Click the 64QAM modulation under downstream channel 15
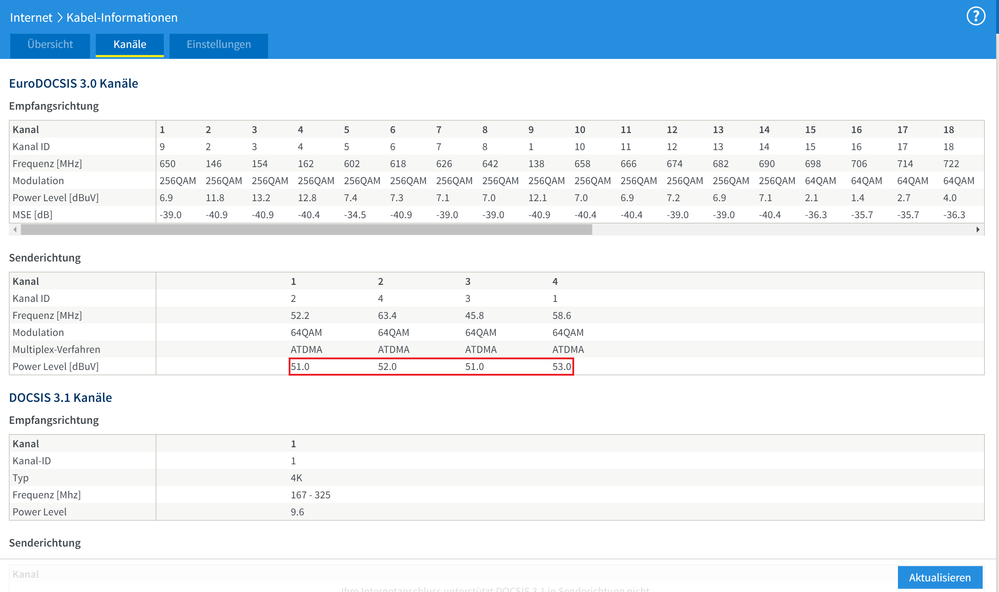The height and width of the screenshot is (592, 999). 821,181
